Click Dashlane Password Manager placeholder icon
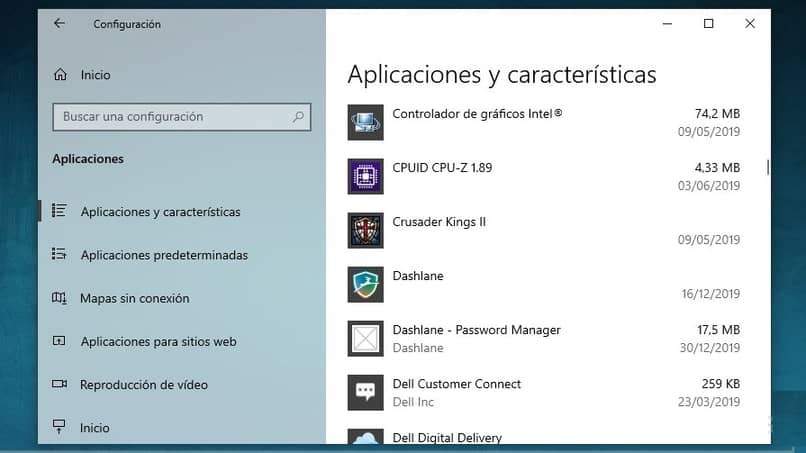 [x=365, y=338]
